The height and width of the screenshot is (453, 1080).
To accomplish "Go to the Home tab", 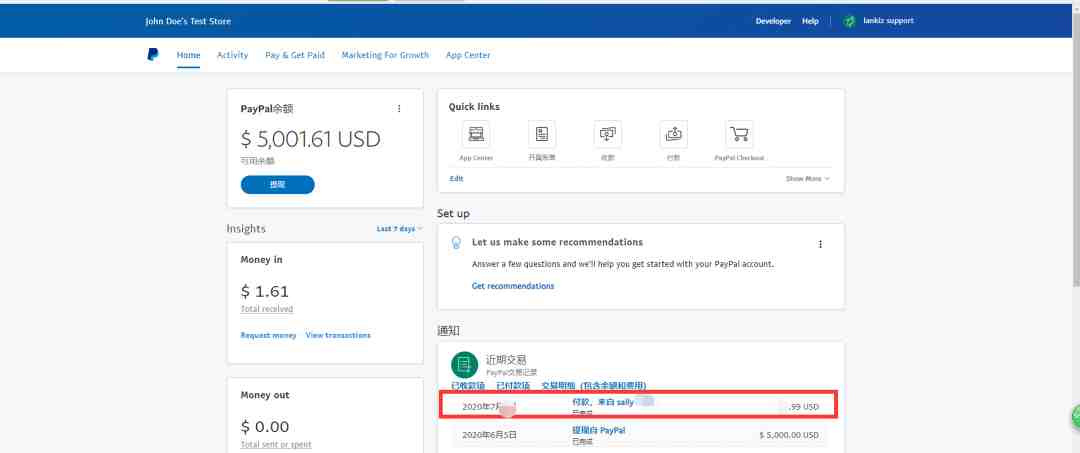I will click(x=188, y=55).
